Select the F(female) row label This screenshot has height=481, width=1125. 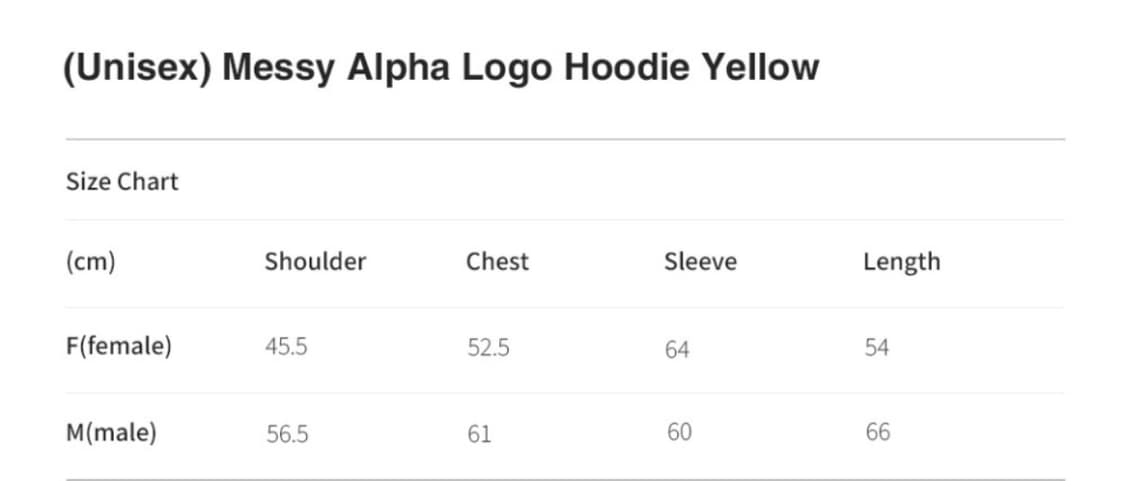[x=119, y=347]
